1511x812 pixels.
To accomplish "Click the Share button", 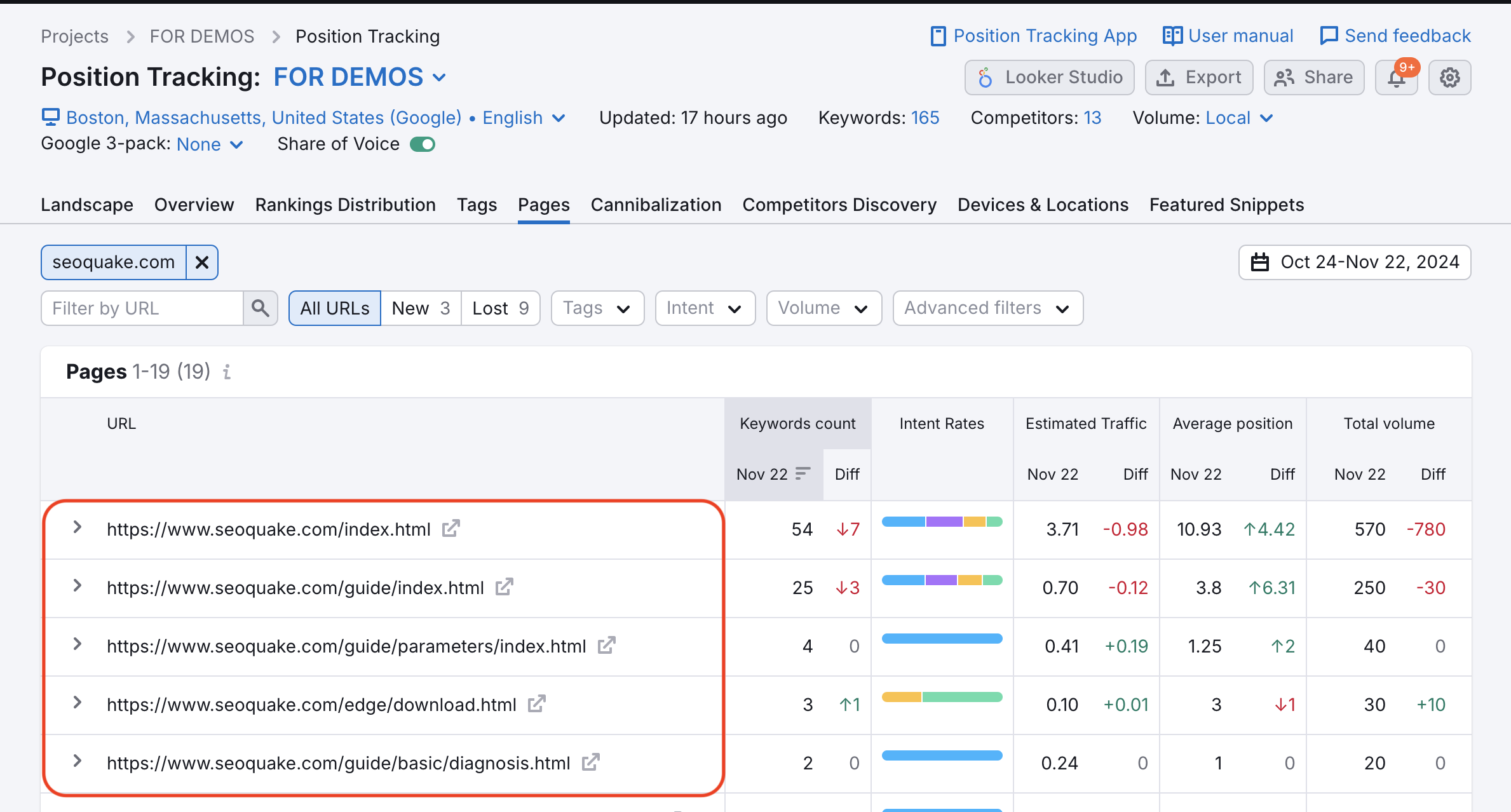I will pyautogui.click(x=1313, y=78).
